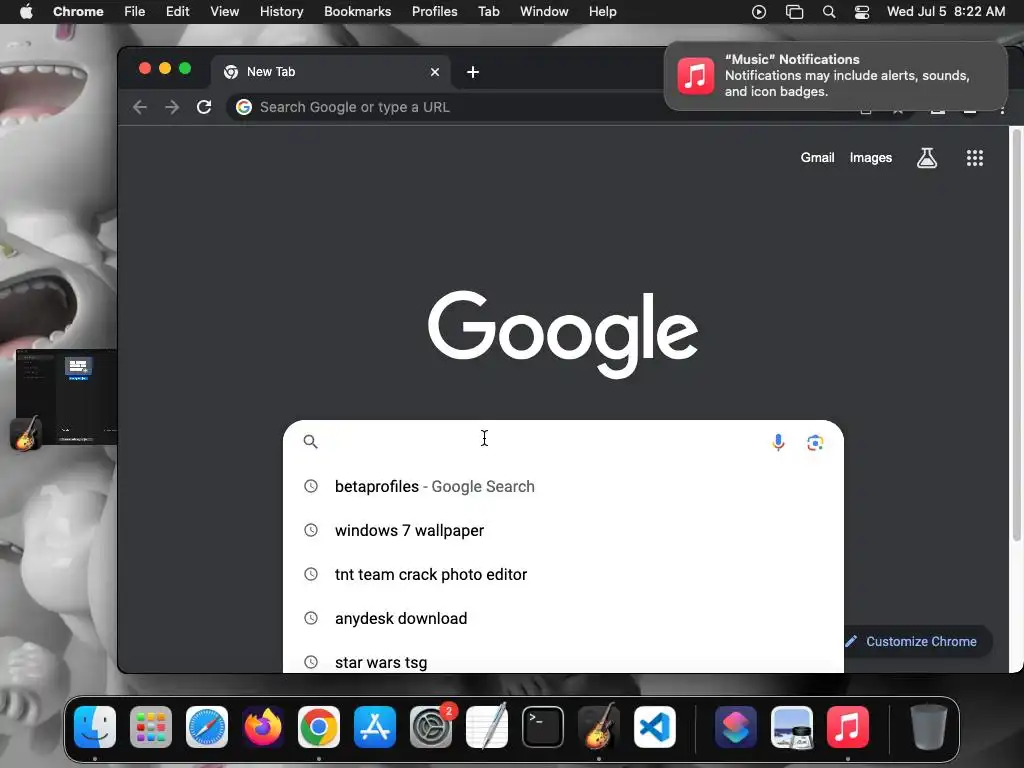Open the Trash in the Dock
1024x768 pixels.
pyautogui.click(x=929, y=727)
